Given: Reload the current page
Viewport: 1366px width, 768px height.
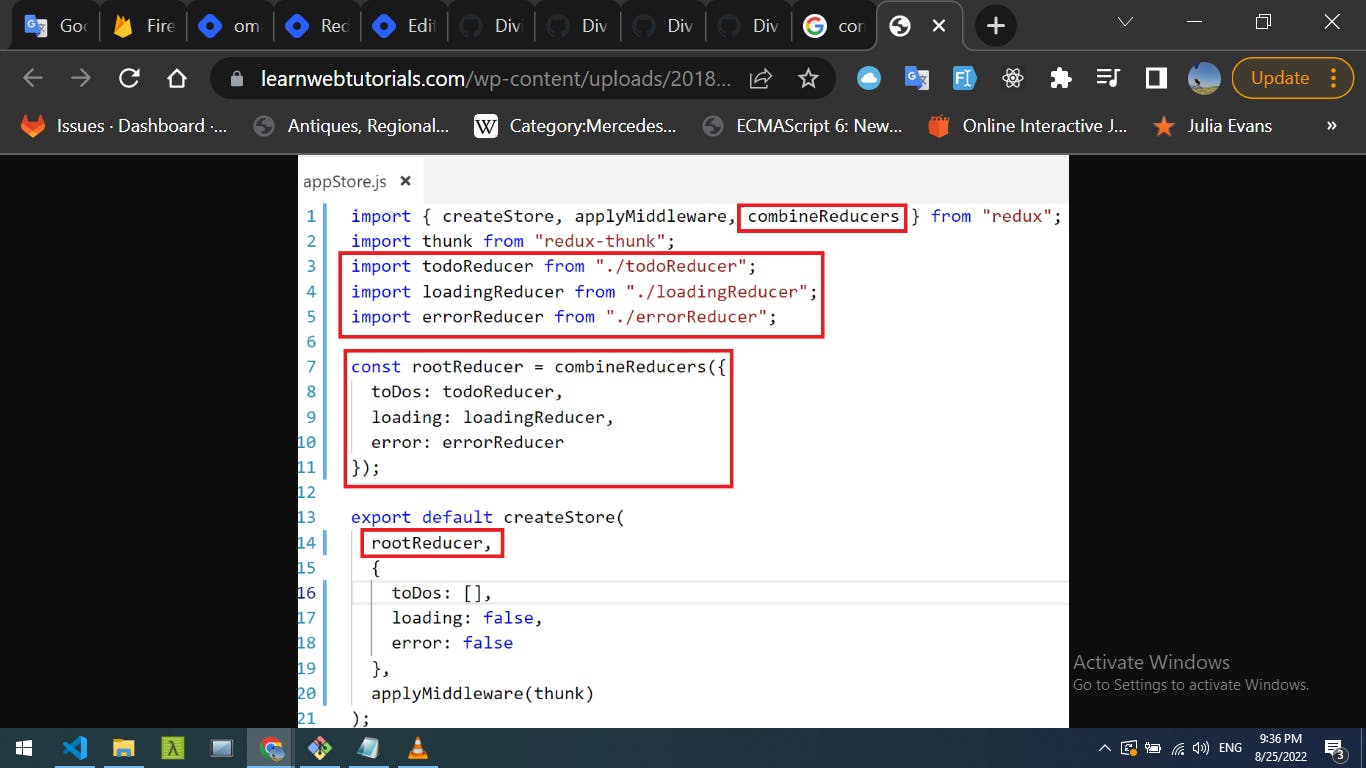Looking at the screenshot, I should 129,78.
